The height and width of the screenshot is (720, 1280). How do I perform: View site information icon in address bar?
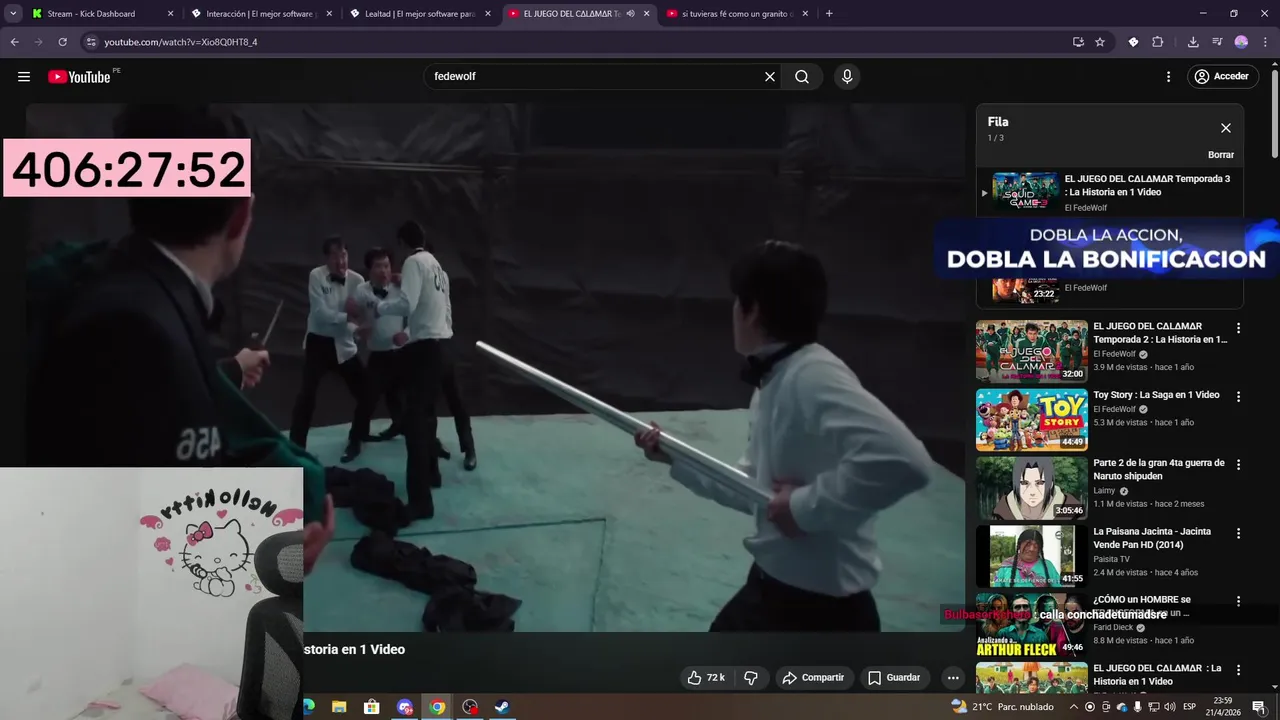point(91,42)
